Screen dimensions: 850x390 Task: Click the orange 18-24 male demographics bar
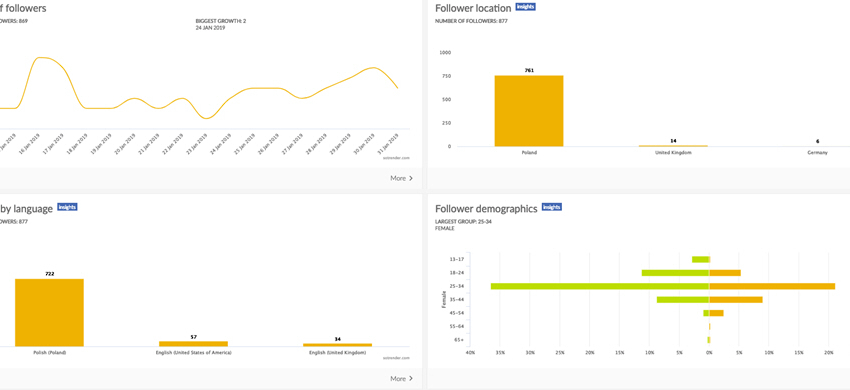point(725,273)
